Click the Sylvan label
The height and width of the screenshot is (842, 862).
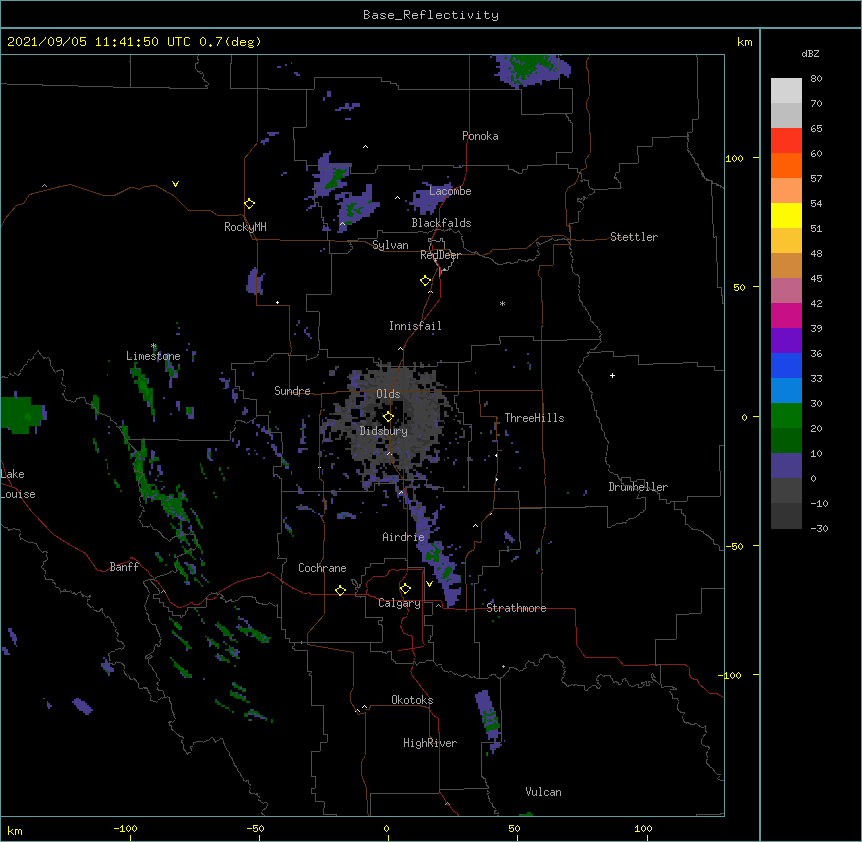[390, 245]
